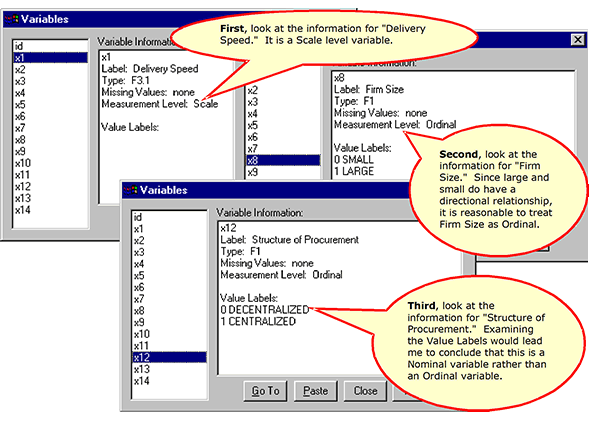Select x3 in middle window list

(283, 102)
